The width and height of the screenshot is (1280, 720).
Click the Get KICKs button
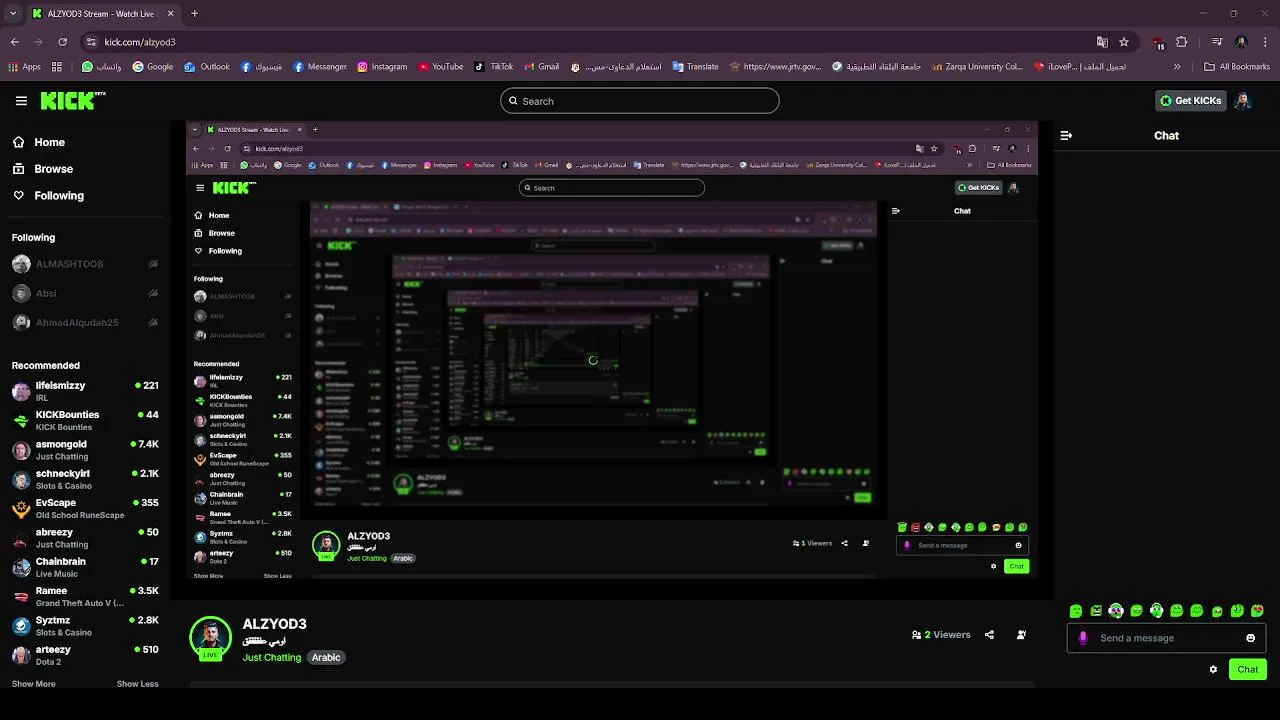pyautogui.click(x=1190, y=100)
